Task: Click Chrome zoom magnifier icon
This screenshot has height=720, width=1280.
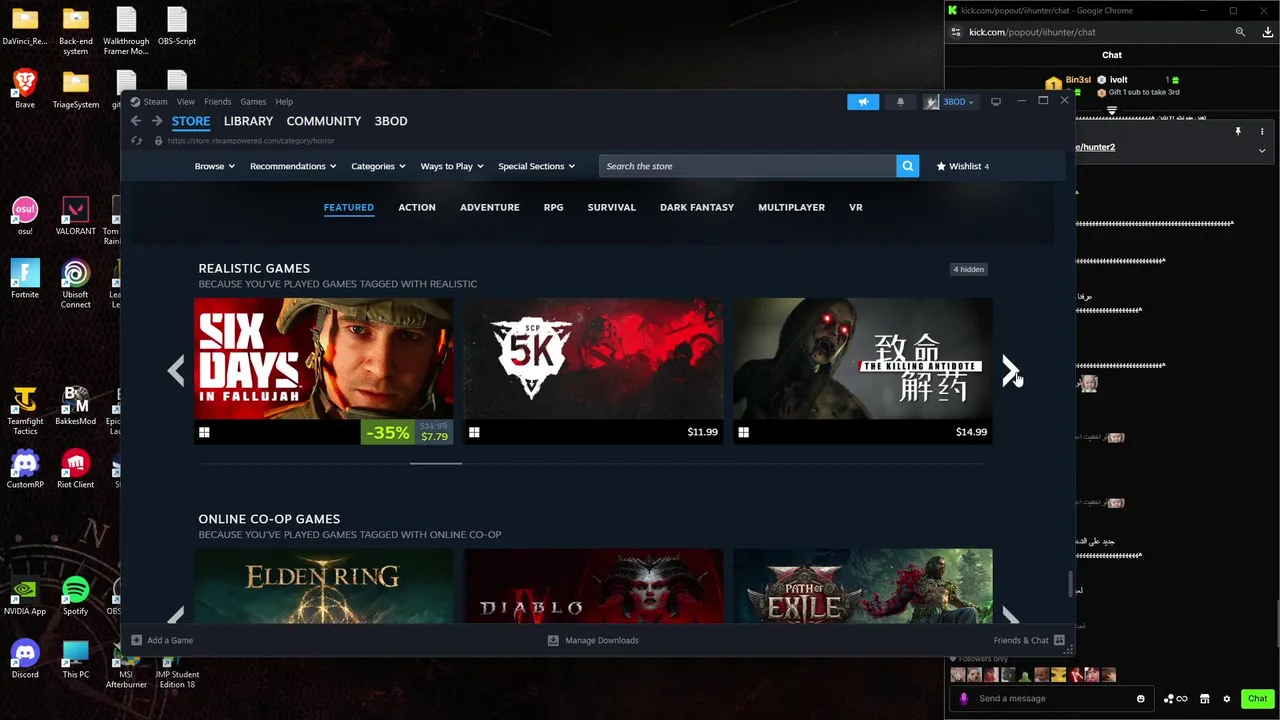Action: (x=1240, y=32)
